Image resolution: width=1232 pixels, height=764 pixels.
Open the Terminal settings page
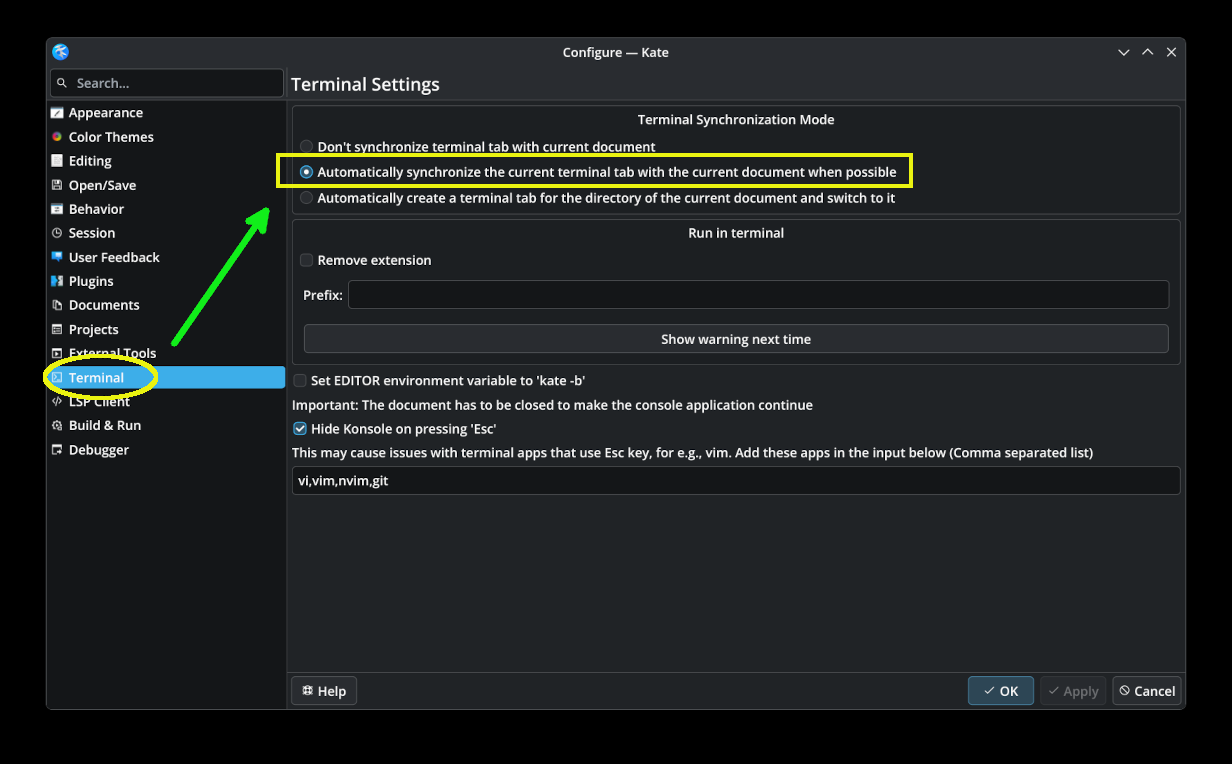[x=167, y=377]
